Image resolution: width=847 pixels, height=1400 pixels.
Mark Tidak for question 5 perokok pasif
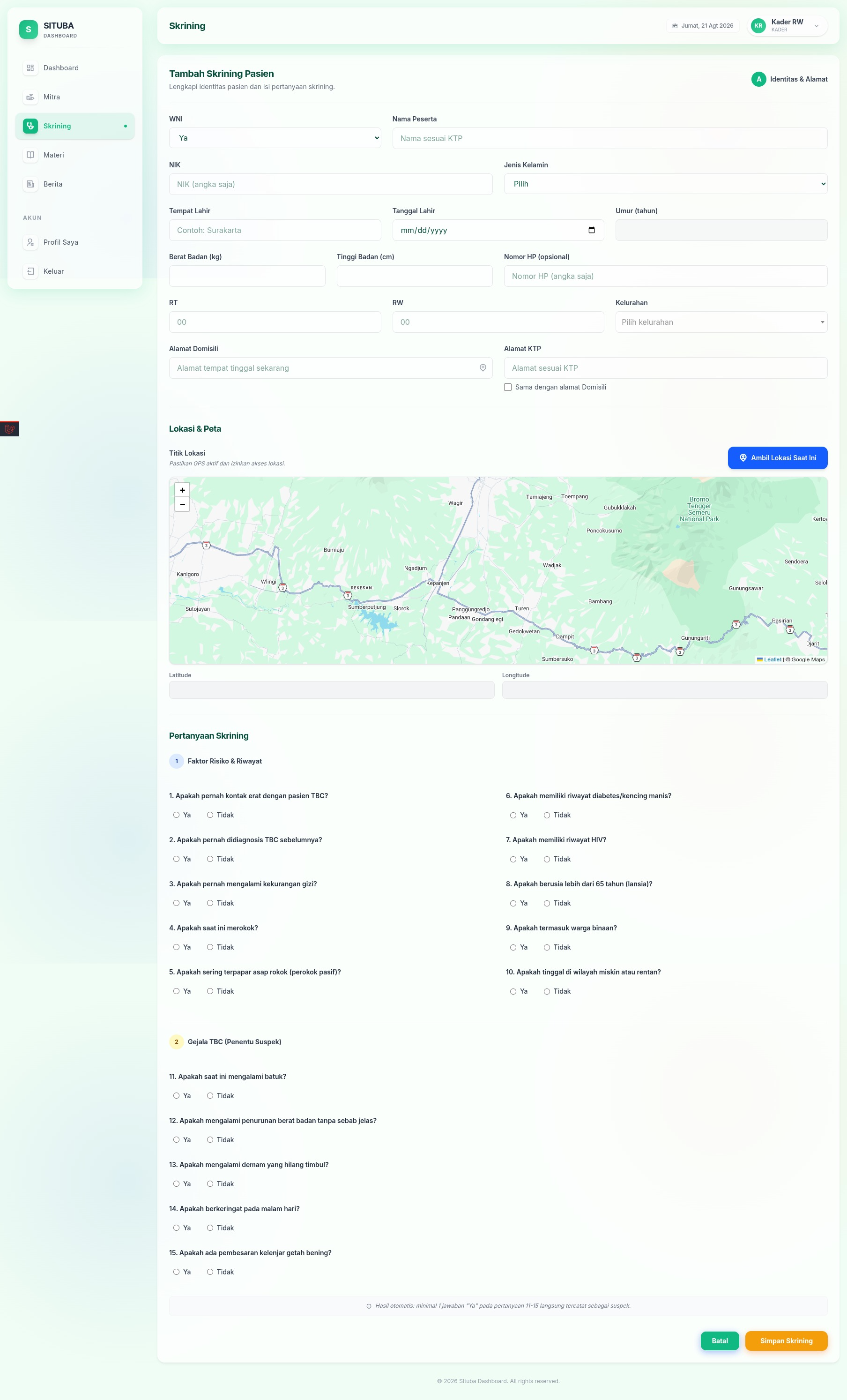(x=210, y=991)
